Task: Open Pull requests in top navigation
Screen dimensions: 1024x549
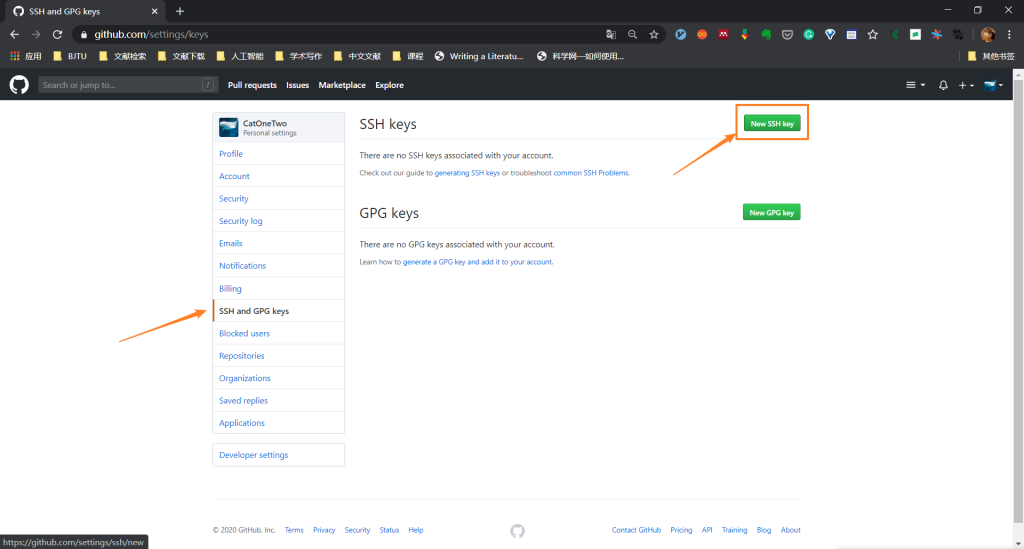Action: (252, 85)
